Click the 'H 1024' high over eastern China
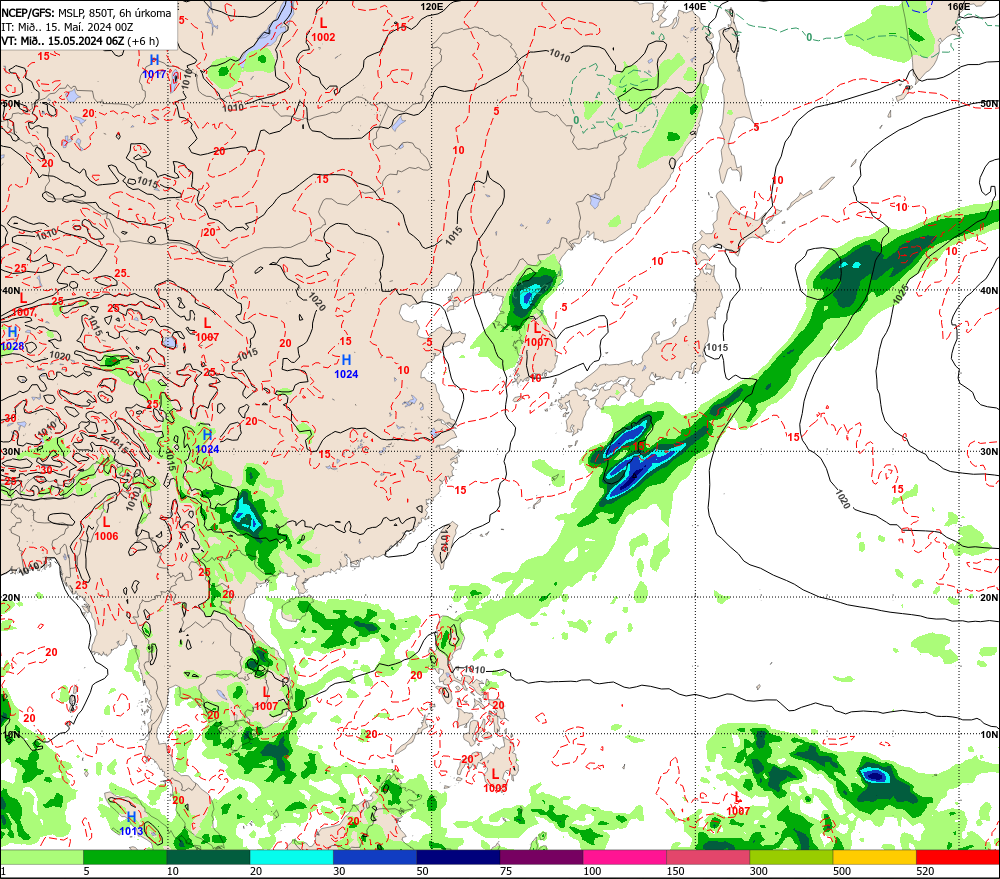Viewport: 1000px width, 879px height. [x=346, y=367]
